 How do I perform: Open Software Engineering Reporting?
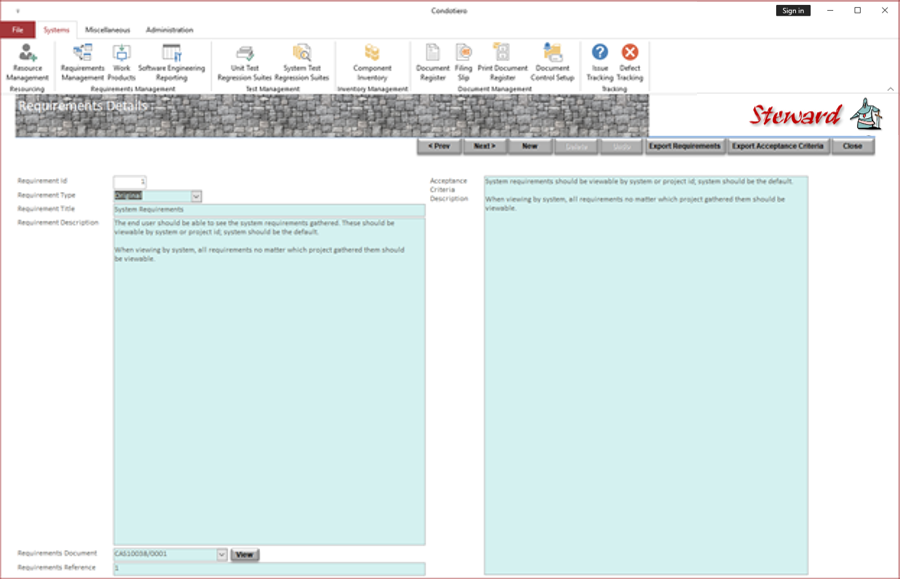tap(172, 63)
